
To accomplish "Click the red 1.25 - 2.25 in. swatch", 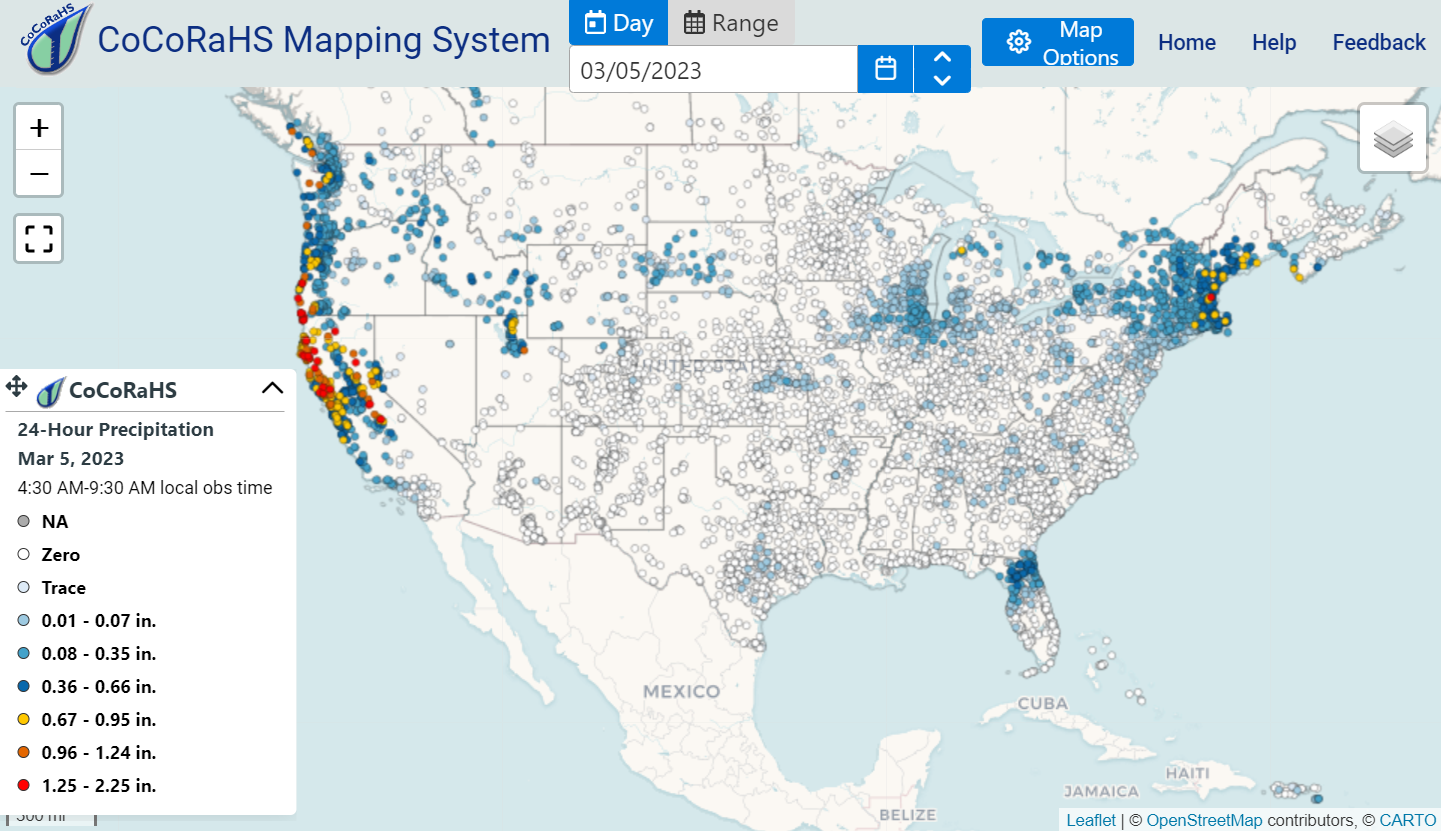I will pyautogui.click(x=24, y=785).
